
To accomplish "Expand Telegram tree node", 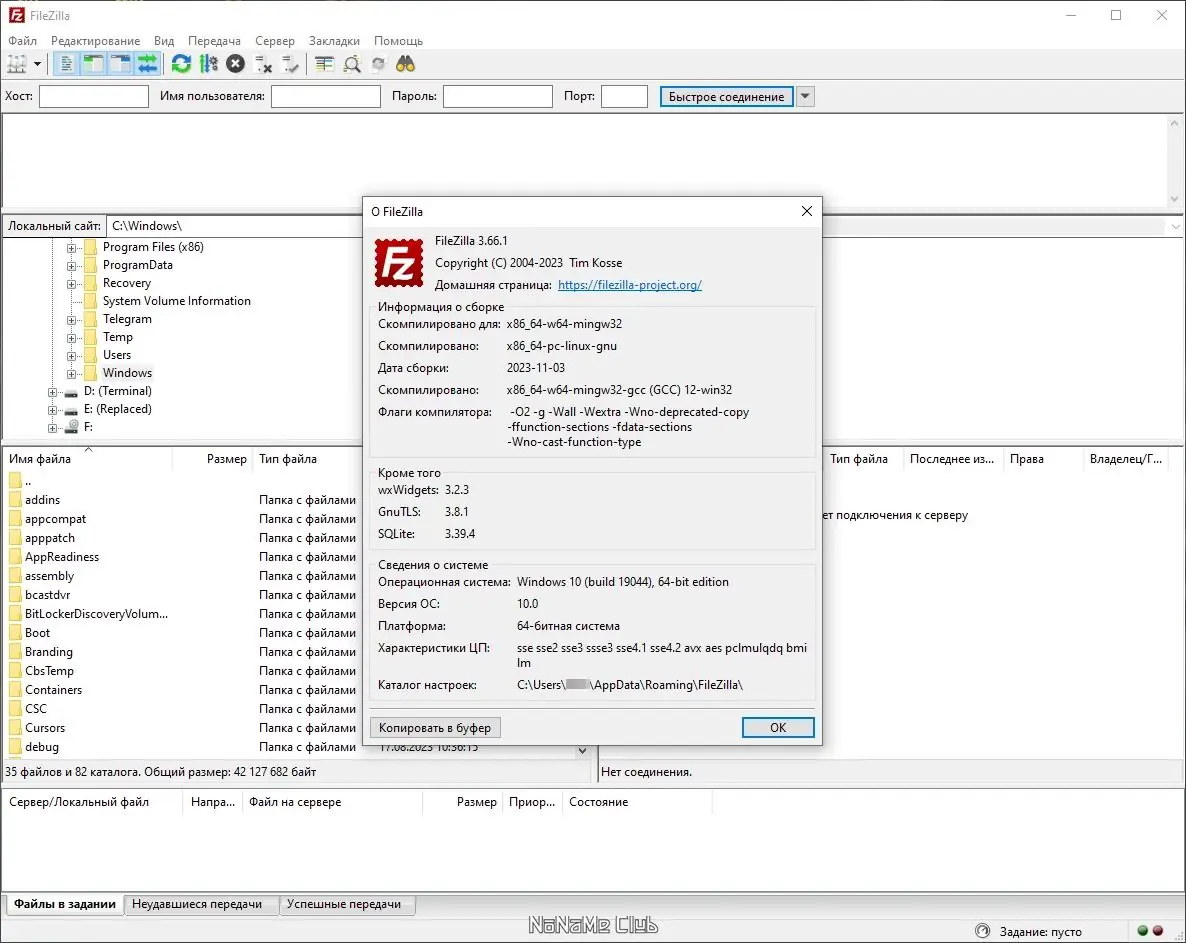I will pos(71,320).
